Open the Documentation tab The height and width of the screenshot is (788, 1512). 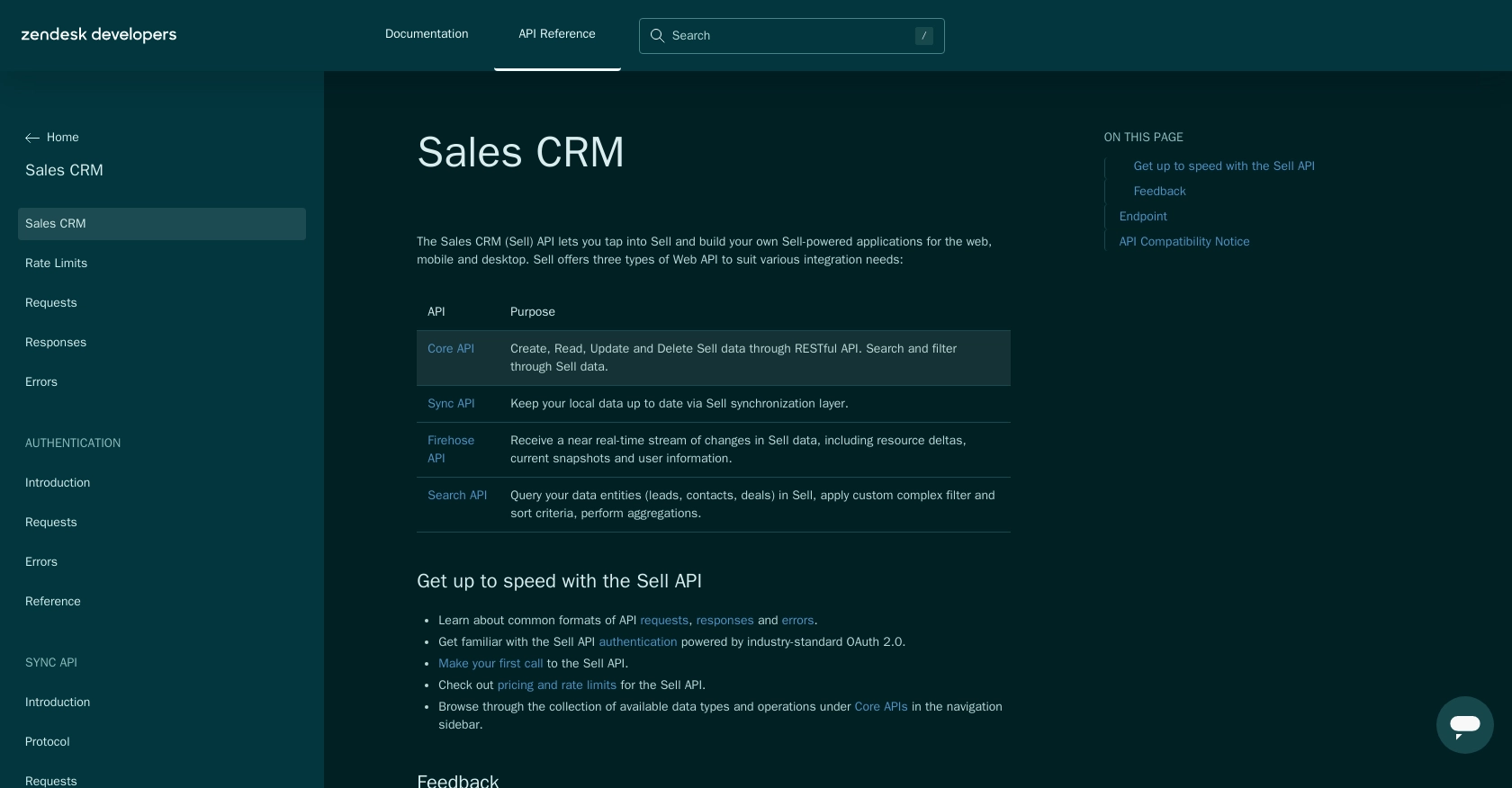coord(427,34)
